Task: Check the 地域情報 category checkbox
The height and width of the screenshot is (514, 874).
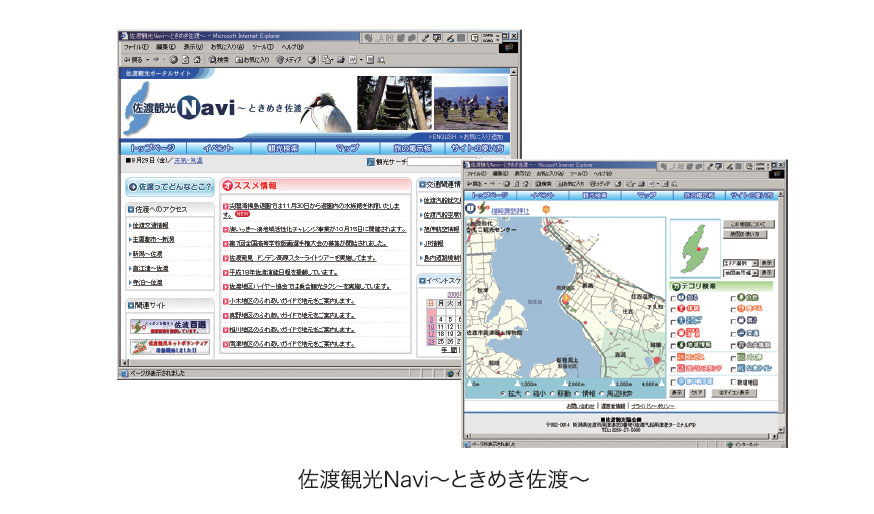Action: click(x=673, y=346)
